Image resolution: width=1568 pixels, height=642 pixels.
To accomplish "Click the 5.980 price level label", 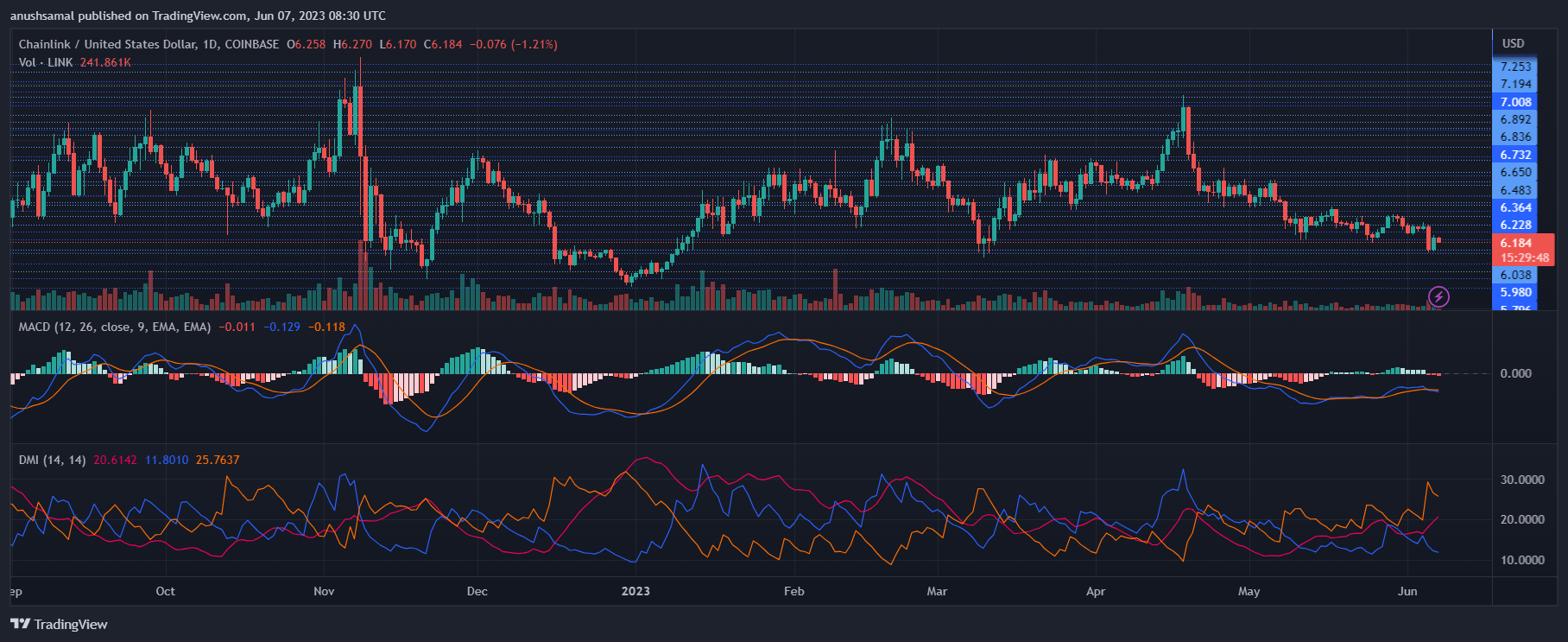I will click(1515, 292).
